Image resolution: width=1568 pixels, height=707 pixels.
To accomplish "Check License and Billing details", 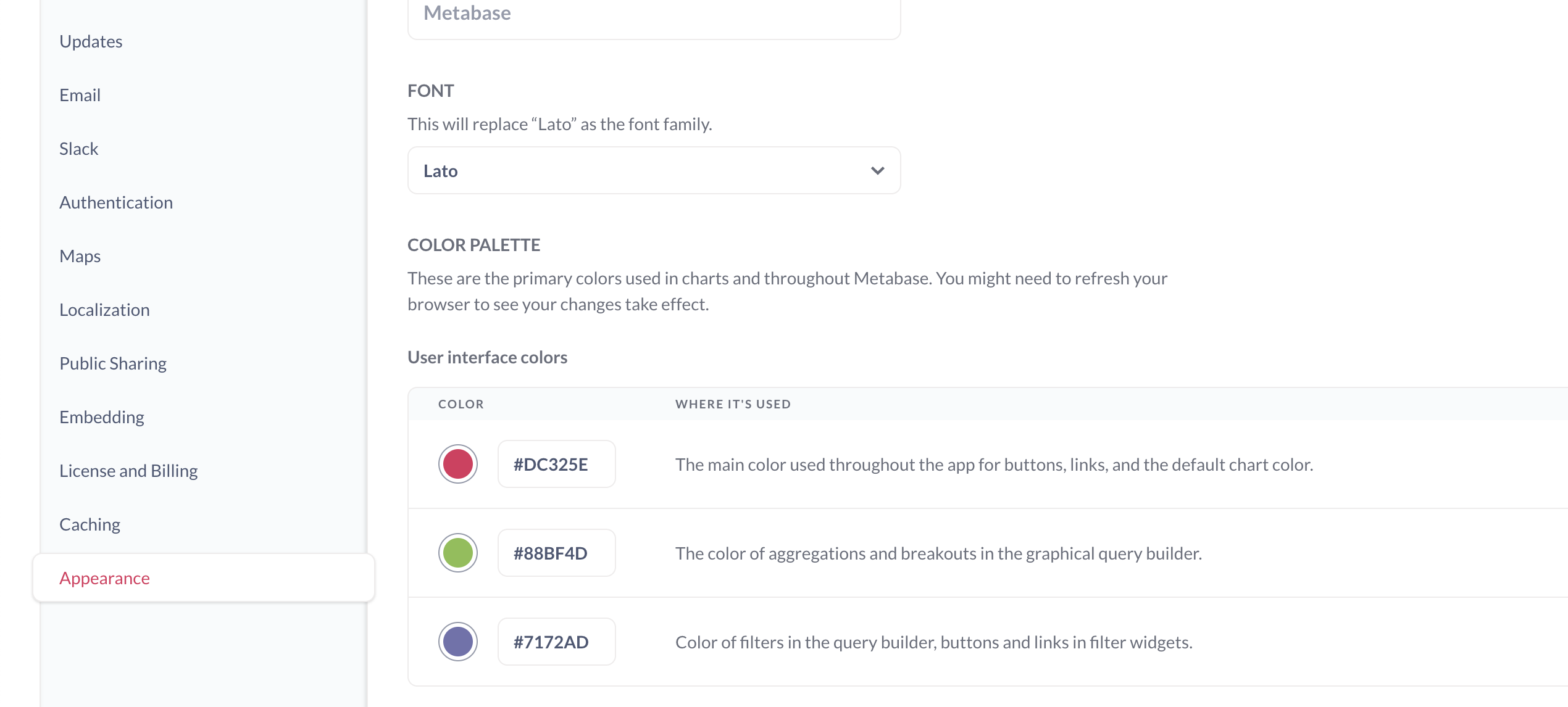I will click(128, 470).
